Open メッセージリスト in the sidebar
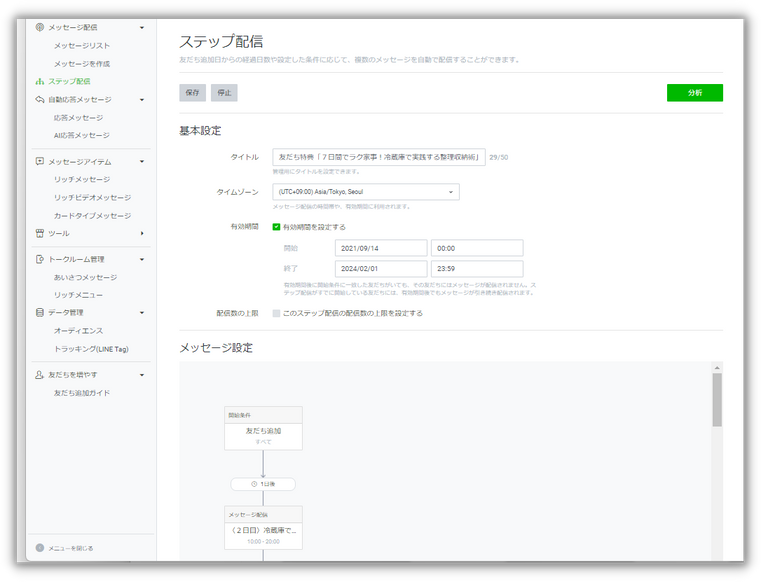The image size is (761, 582). (82, 46)
